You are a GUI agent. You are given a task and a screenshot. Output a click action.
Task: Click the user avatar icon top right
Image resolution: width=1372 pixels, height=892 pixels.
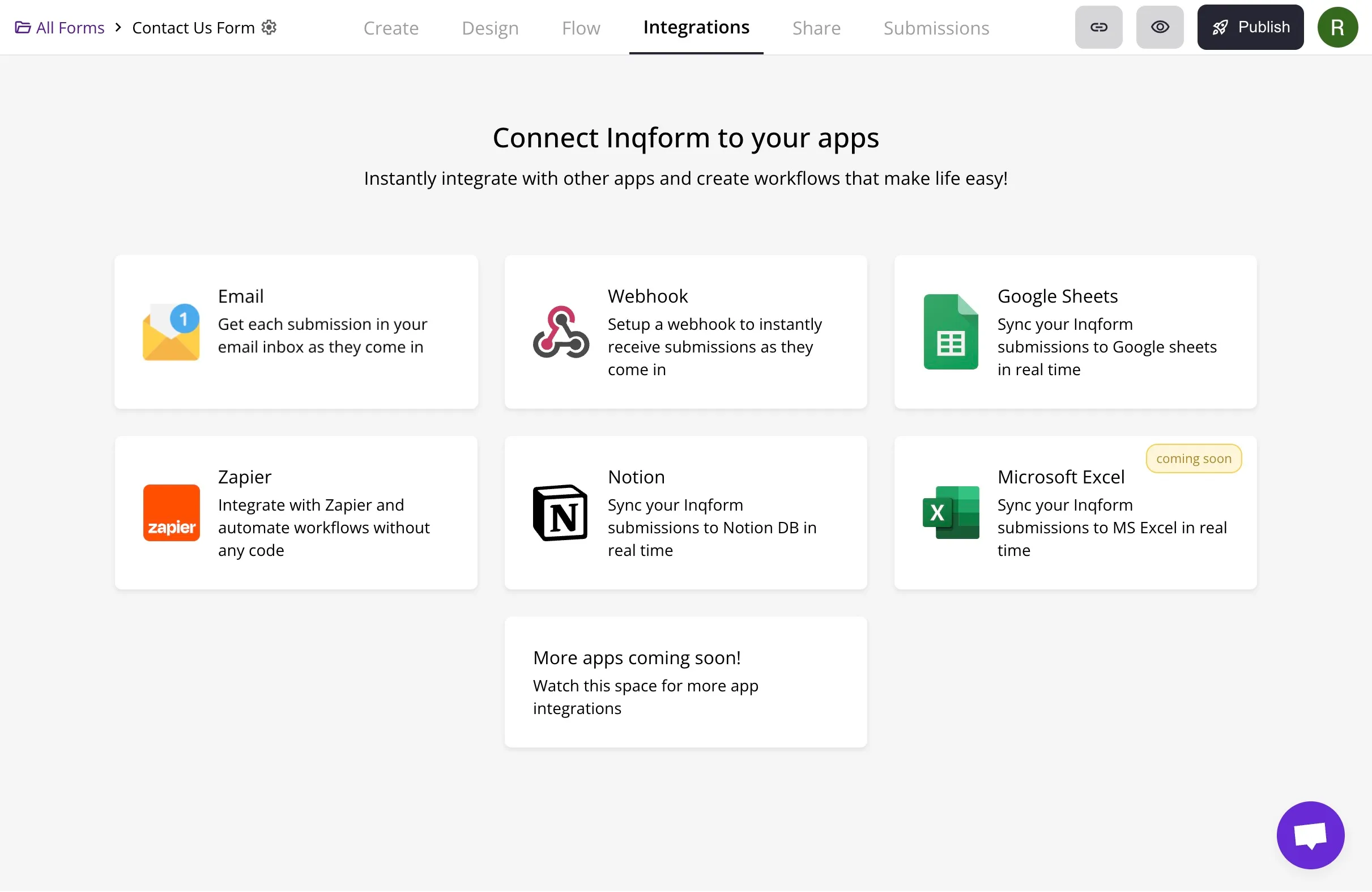click(x=1339, y=27)
